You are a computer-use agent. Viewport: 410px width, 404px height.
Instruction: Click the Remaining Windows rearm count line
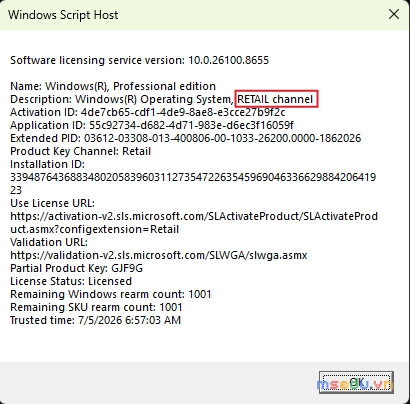[x=111, y=294]
